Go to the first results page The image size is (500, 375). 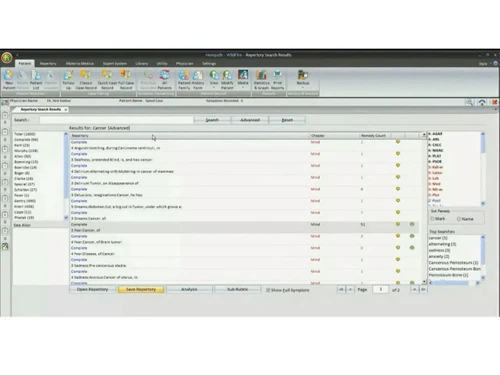(x=341, y=290)
